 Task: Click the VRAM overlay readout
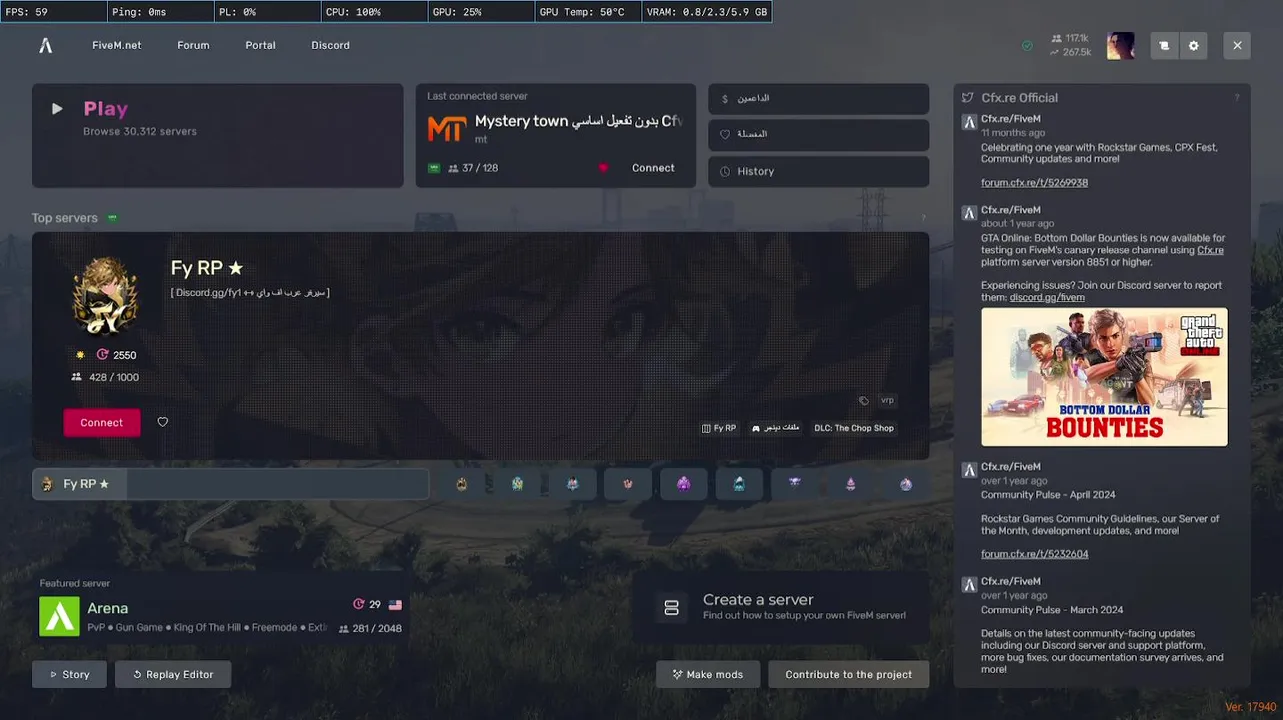point(706,12)
